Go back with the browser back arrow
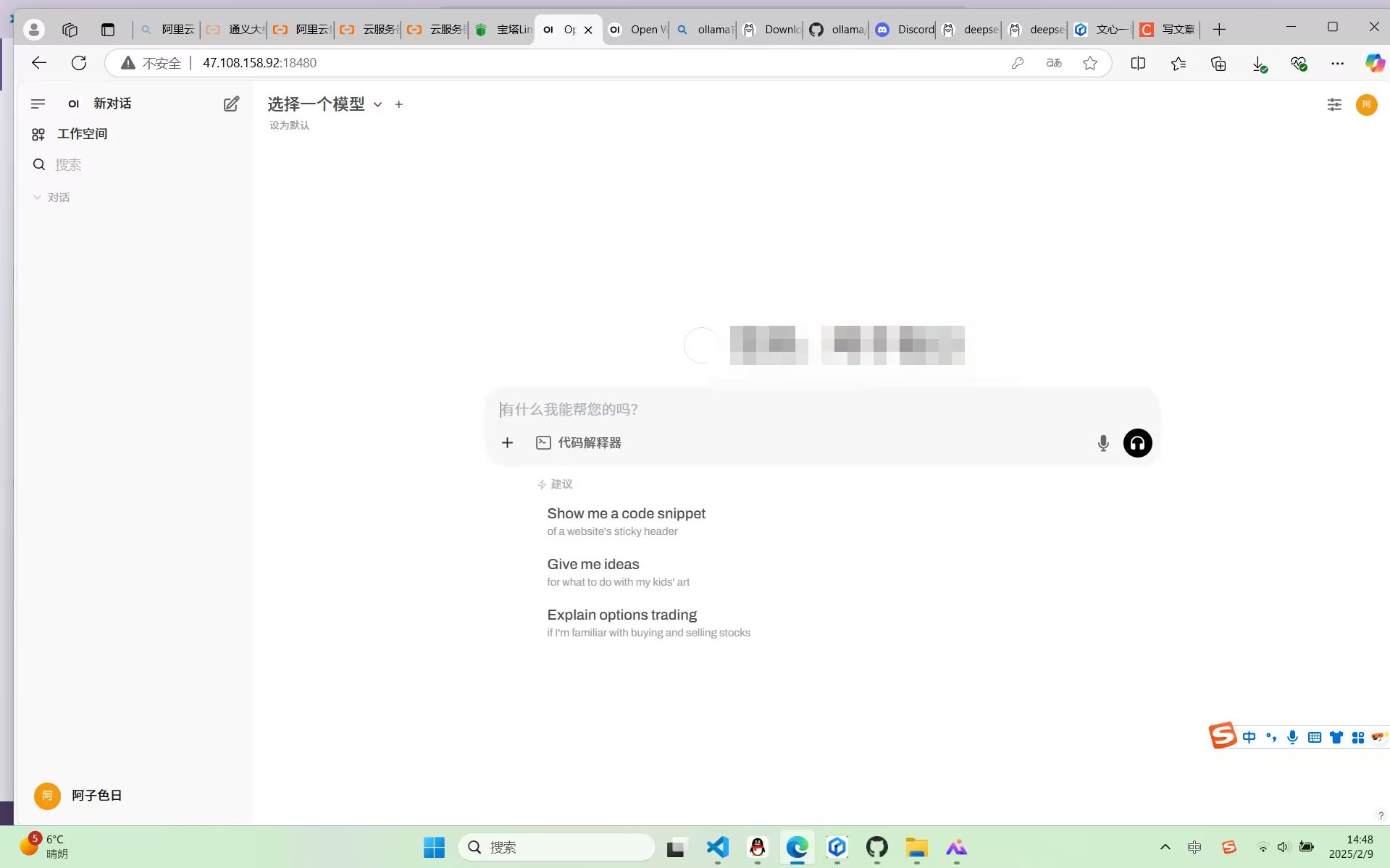Image resolution: width=1390 pixels, height=868 pixels. click(39, 63)
